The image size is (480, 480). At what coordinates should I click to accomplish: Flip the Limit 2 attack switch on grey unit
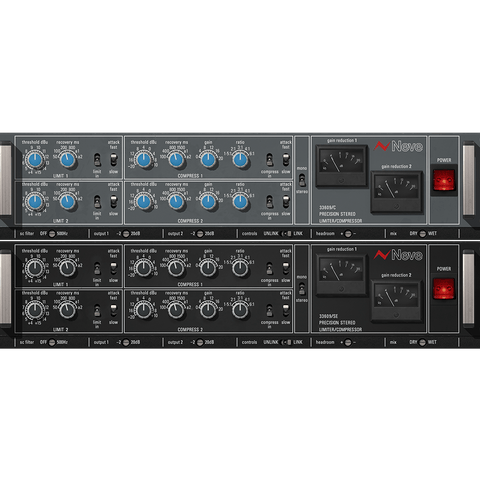coord(114,202)
